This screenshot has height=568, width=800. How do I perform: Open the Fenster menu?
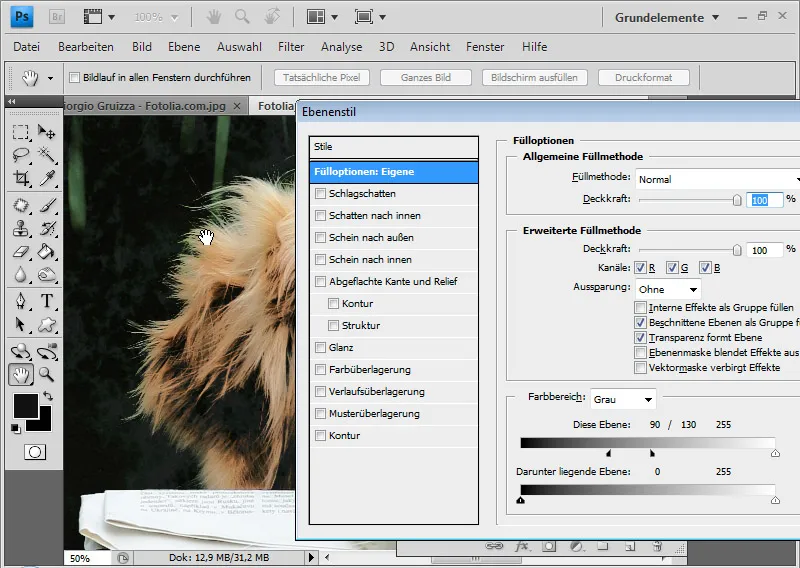click(x=485, y=47)
